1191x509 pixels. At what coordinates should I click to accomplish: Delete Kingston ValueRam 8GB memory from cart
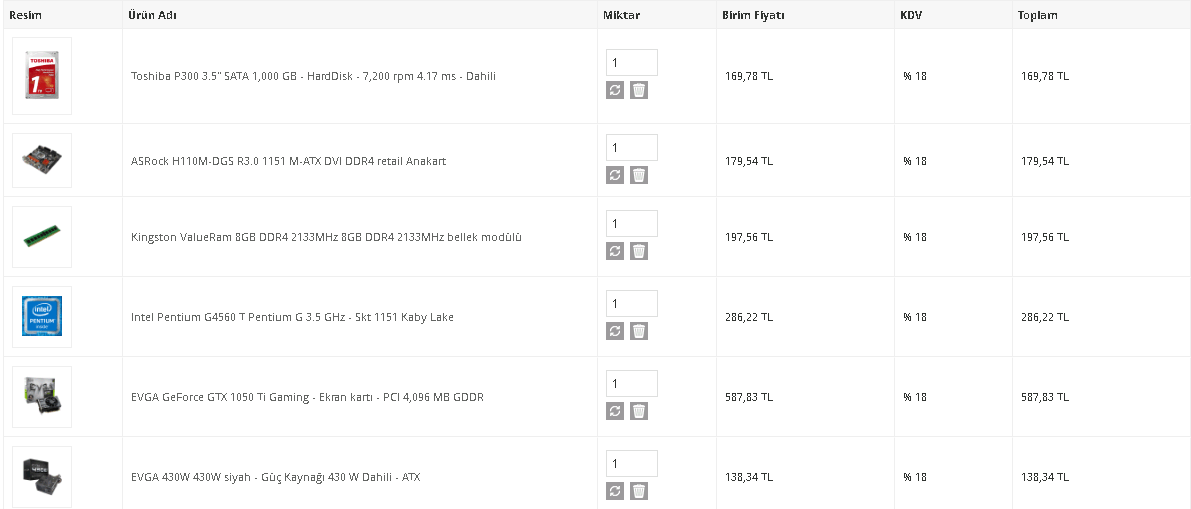(x=639, y=251)
